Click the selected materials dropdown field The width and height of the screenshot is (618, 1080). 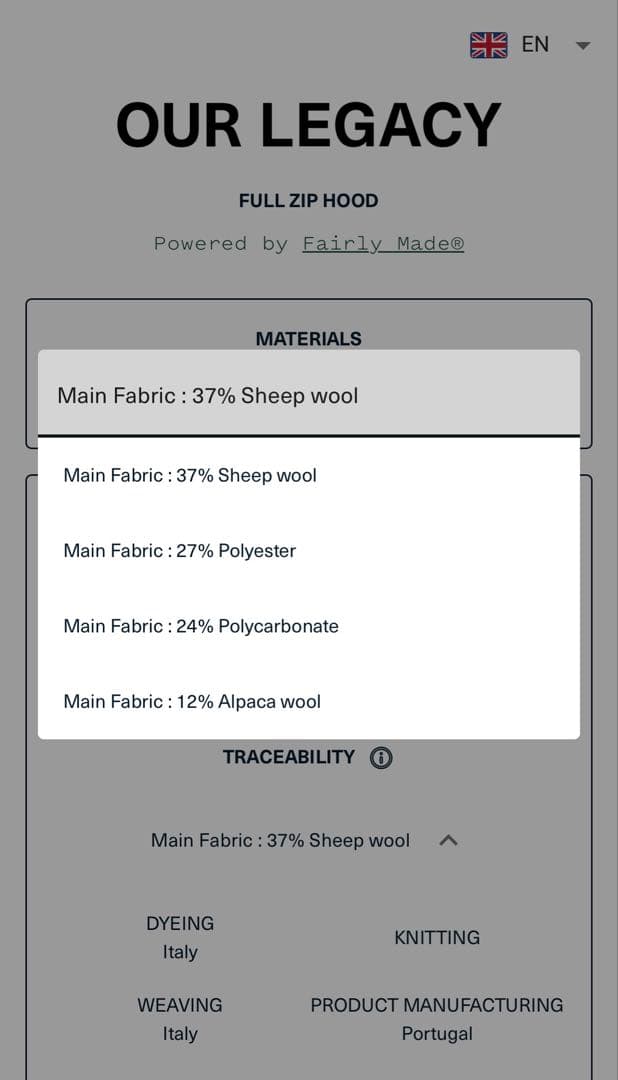tap(309, 395)
